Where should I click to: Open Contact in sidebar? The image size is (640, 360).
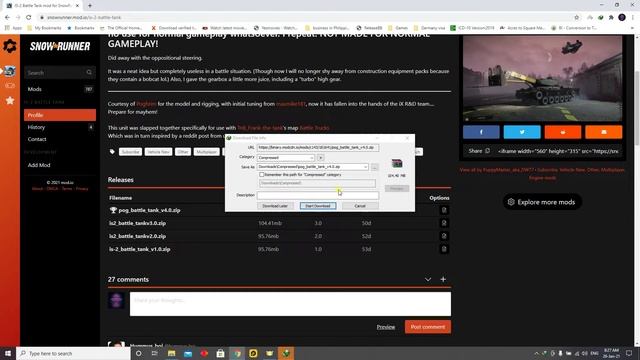tap(60, 139)
